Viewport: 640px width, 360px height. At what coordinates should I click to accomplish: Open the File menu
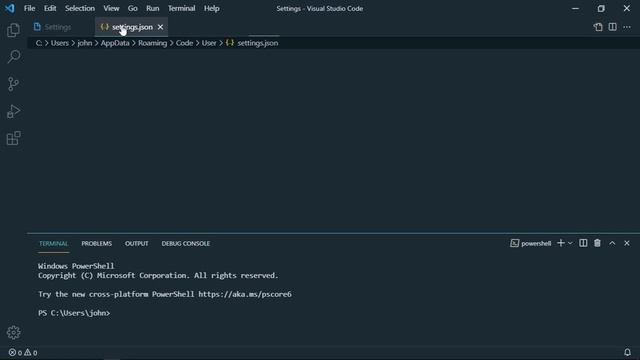pyautogui.click(x=29, y=8)
